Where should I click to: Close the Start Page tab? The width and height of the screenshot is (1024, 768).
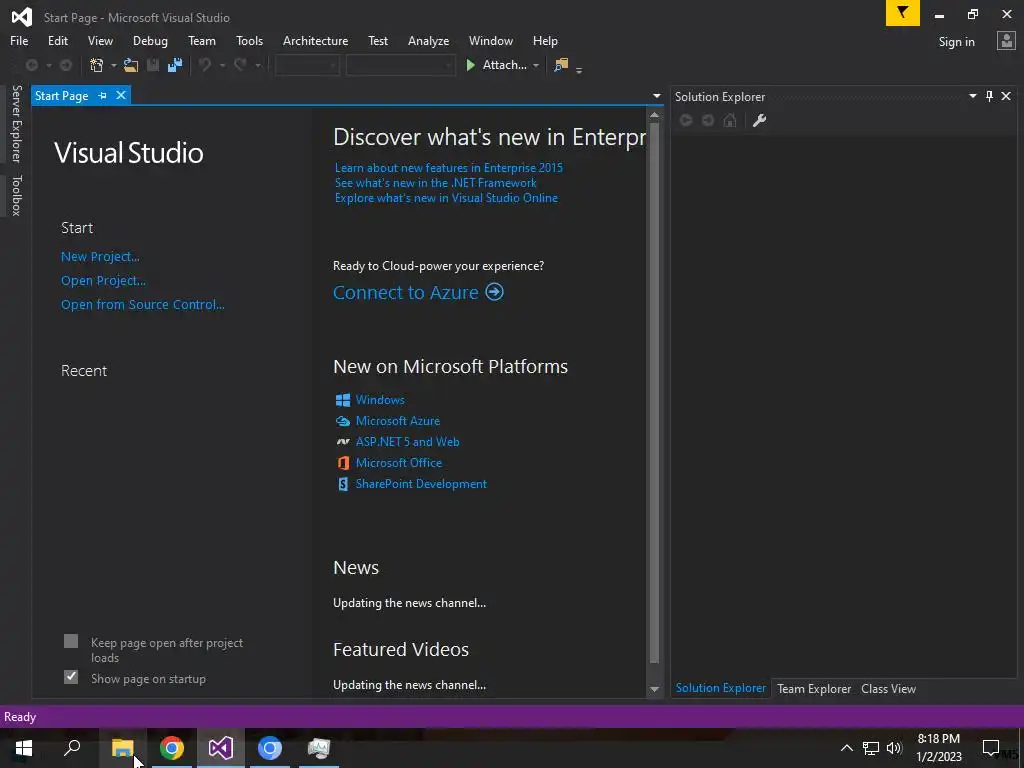(121, 95)
